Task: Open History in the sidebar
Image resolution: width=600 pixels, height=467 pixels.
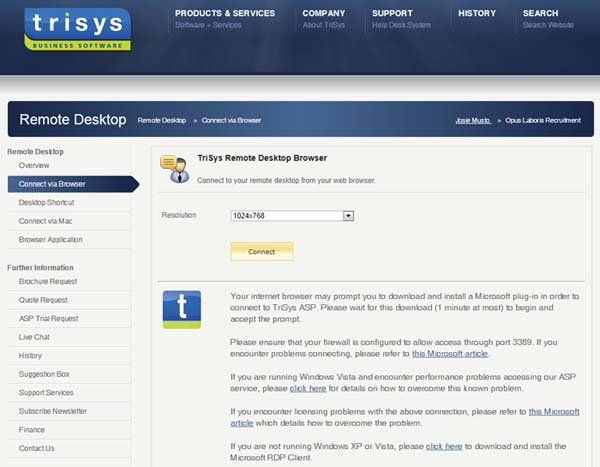Action: coord(30,356)
